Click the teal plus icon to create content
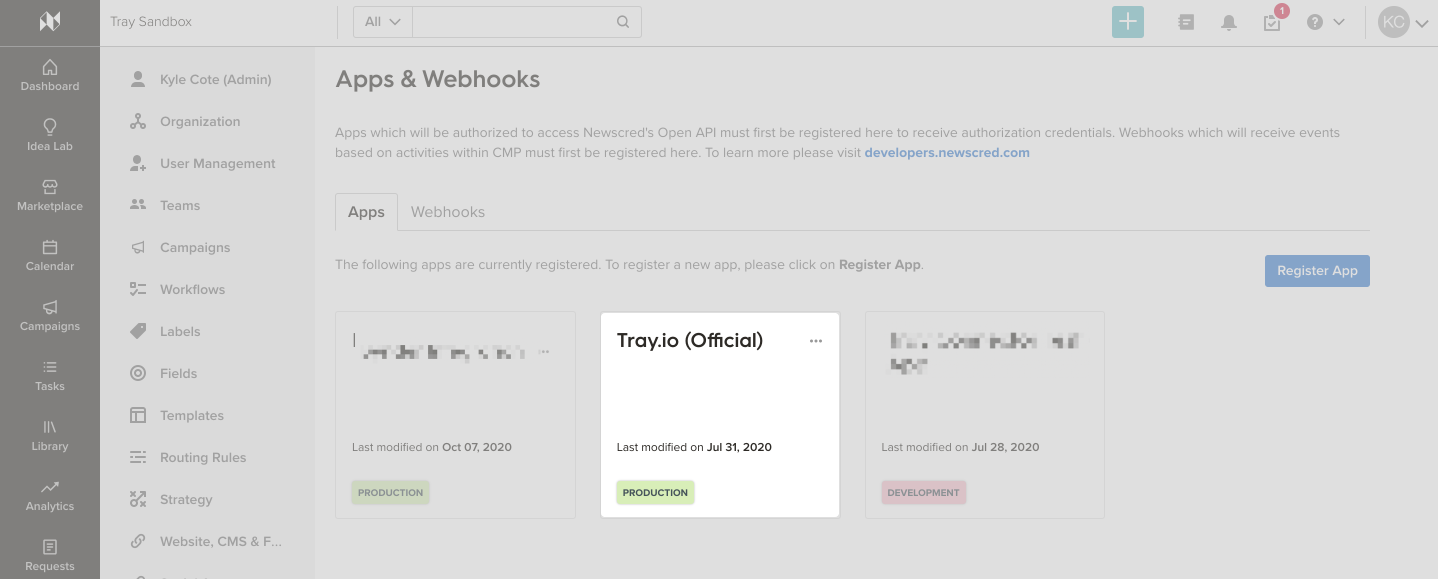 [x=1128, y=21]
